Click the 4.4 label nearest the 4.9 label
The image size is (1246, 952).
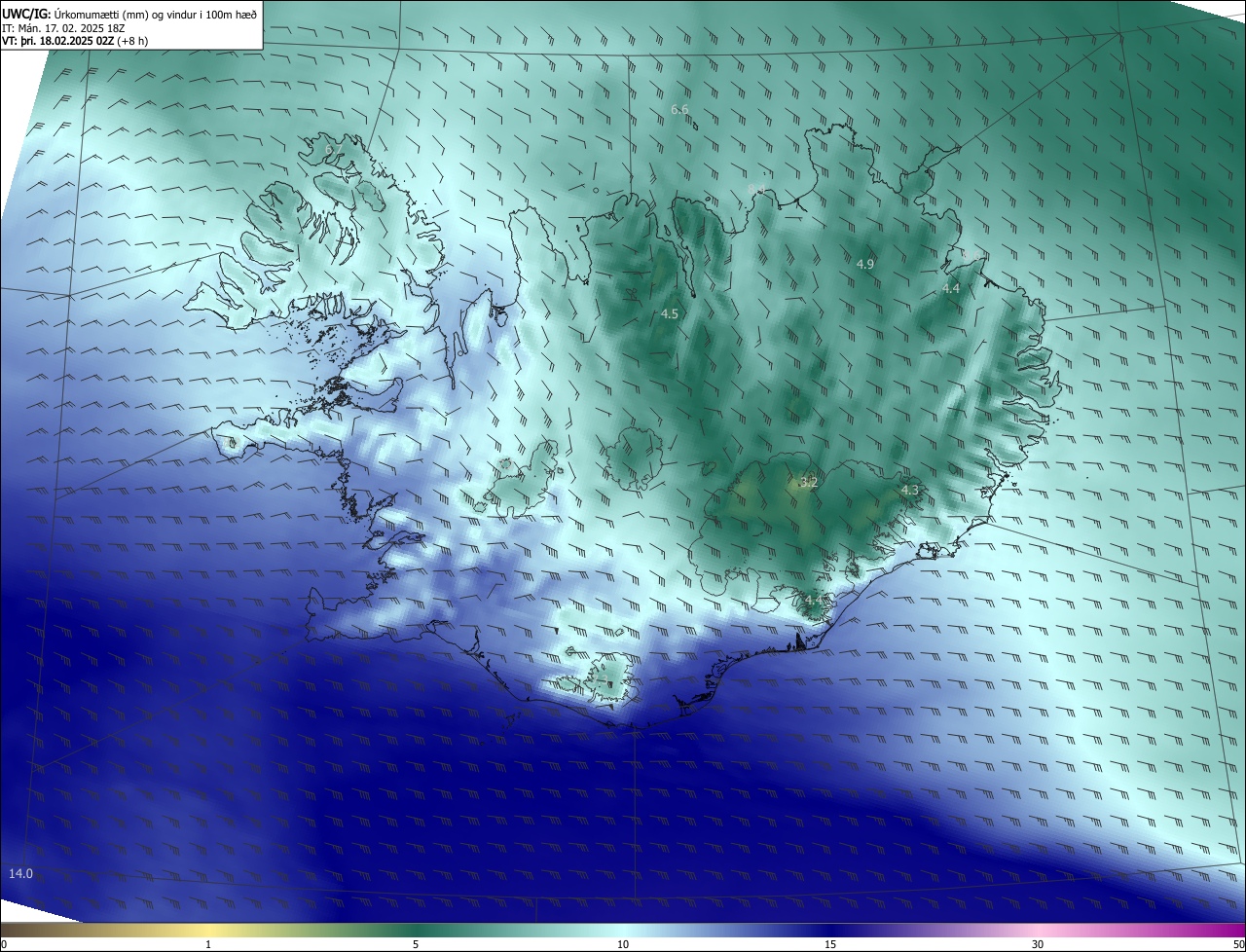coord(951,289)
